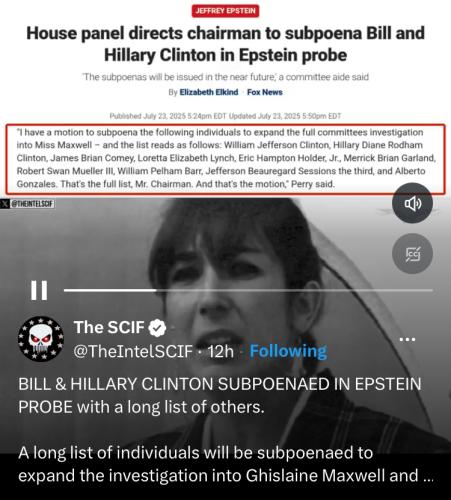This screenshot has width=451, height=500.
Task: Open The SCIF skull profile avatar
Action: [x=41, y=339]
